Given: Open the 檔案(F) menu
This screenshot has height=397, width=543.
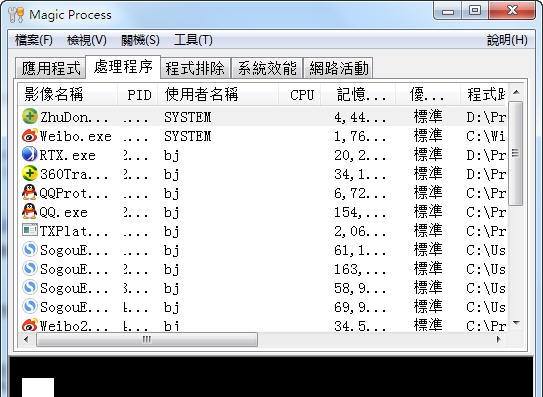Looking at the screenshot, I should [x=34, y=40].
